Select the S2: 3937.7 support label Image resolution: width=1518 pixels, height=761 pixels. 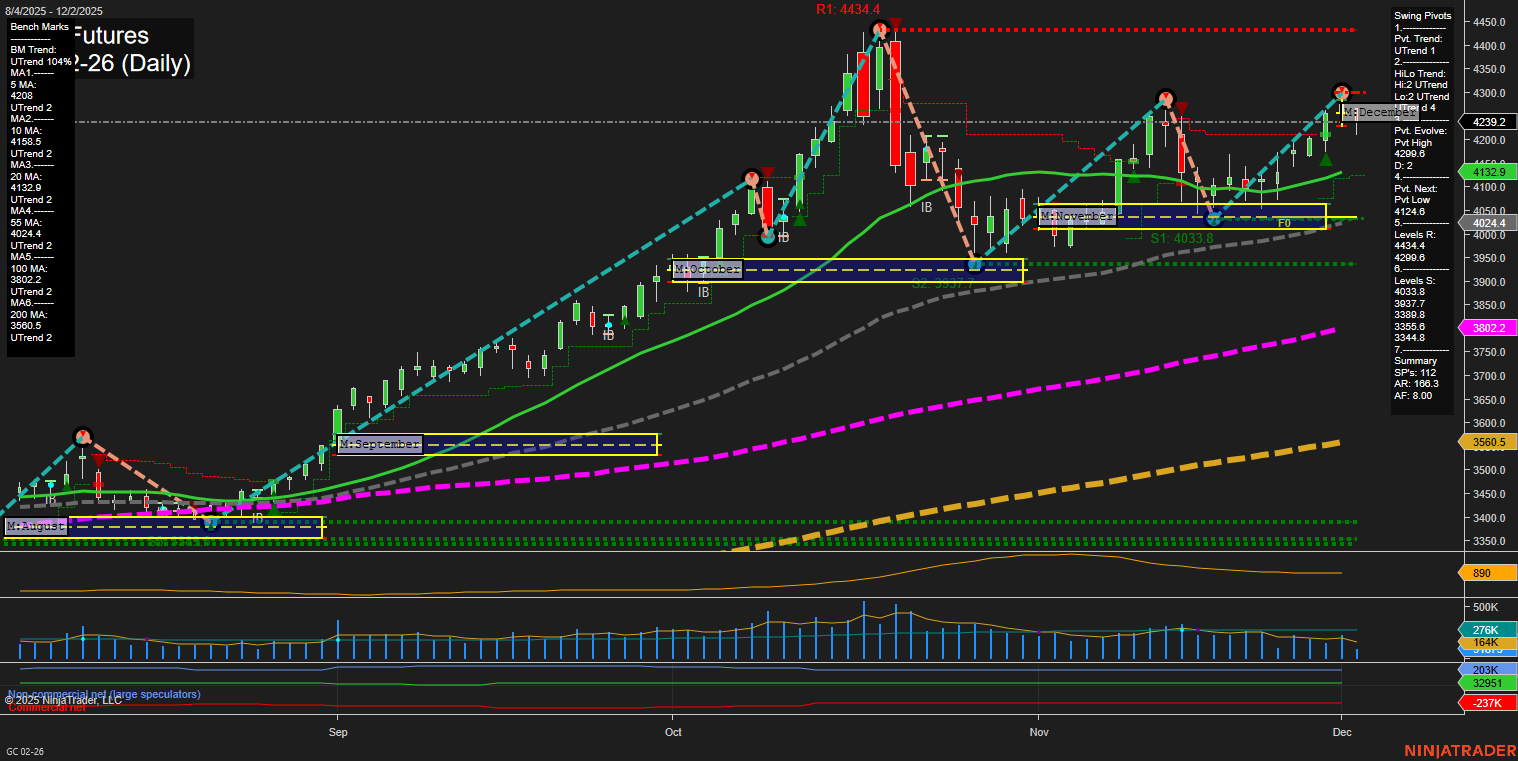pyautogui.click(x=942, y=284)
